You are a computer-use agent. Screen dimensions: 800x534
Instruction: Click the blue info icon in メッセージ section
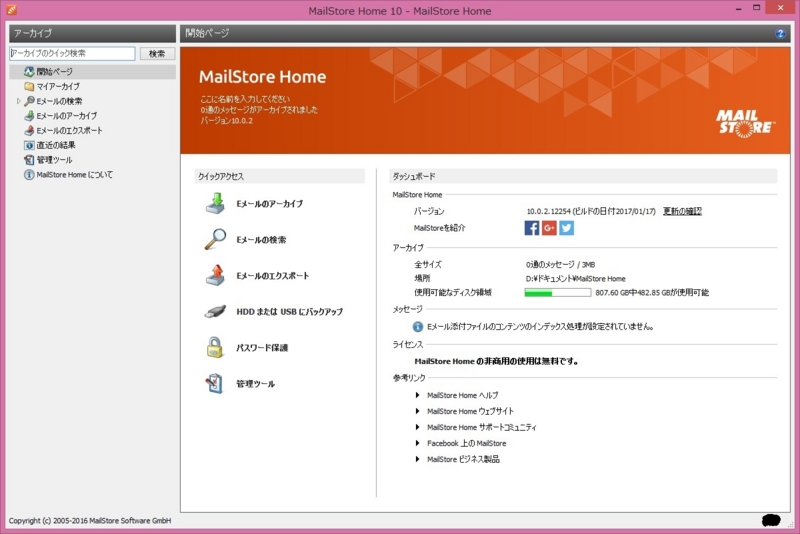[417, 326]
